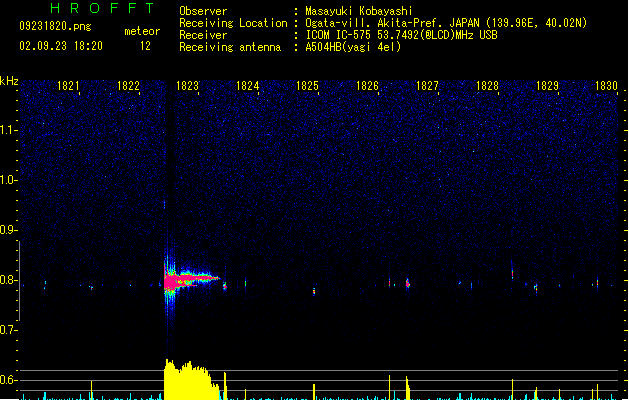Click the HROFFT title text
The image size is (629, 400).
click(102, 8)
